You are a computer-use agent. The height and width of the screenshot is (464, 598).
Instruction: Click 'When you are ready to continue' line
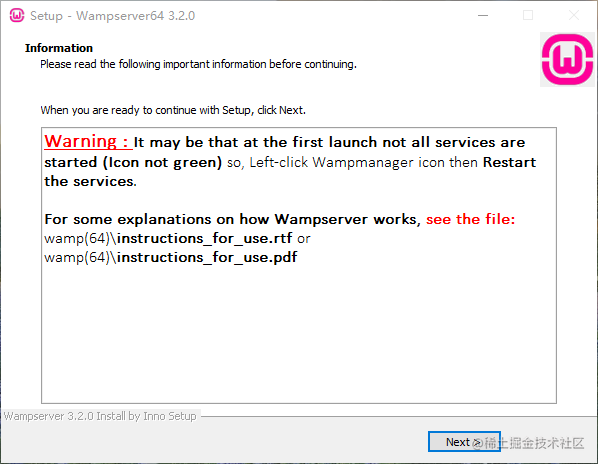pyautogui.click(x=173, y=110)
